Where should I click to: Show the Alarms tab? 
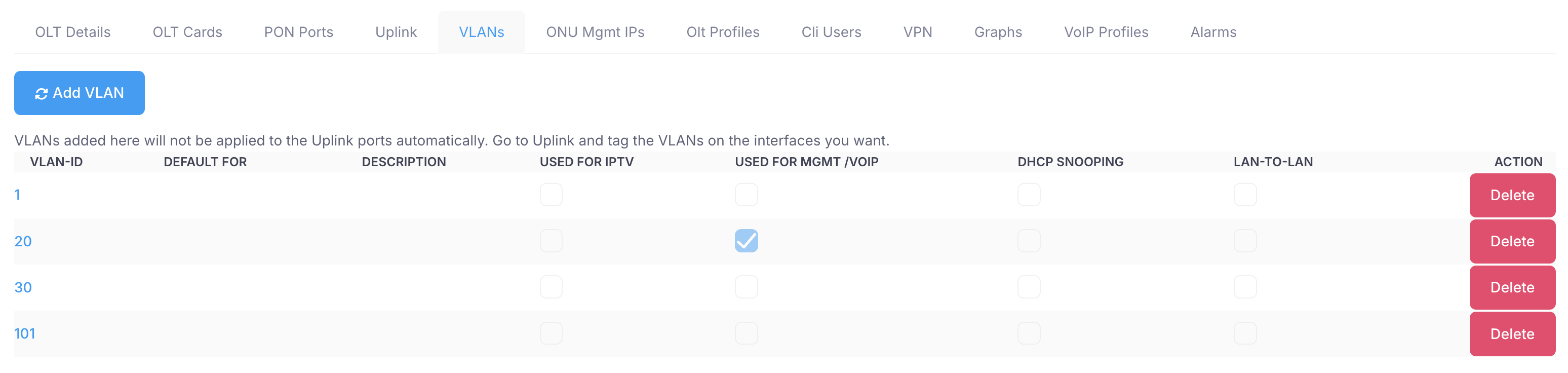(1212, 32)
